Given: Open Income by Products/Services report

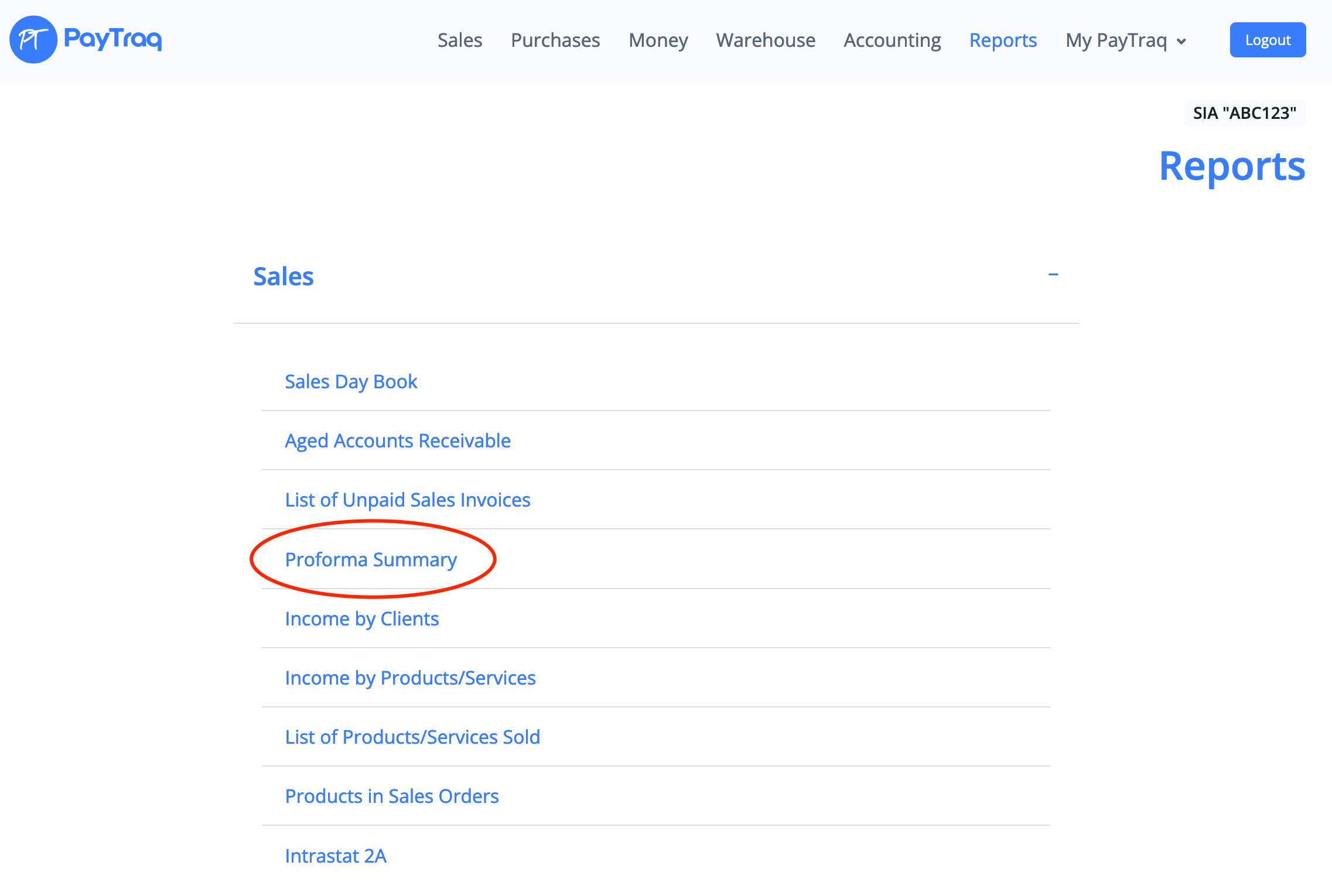Looking at the screenshot, I should (410, 678).
